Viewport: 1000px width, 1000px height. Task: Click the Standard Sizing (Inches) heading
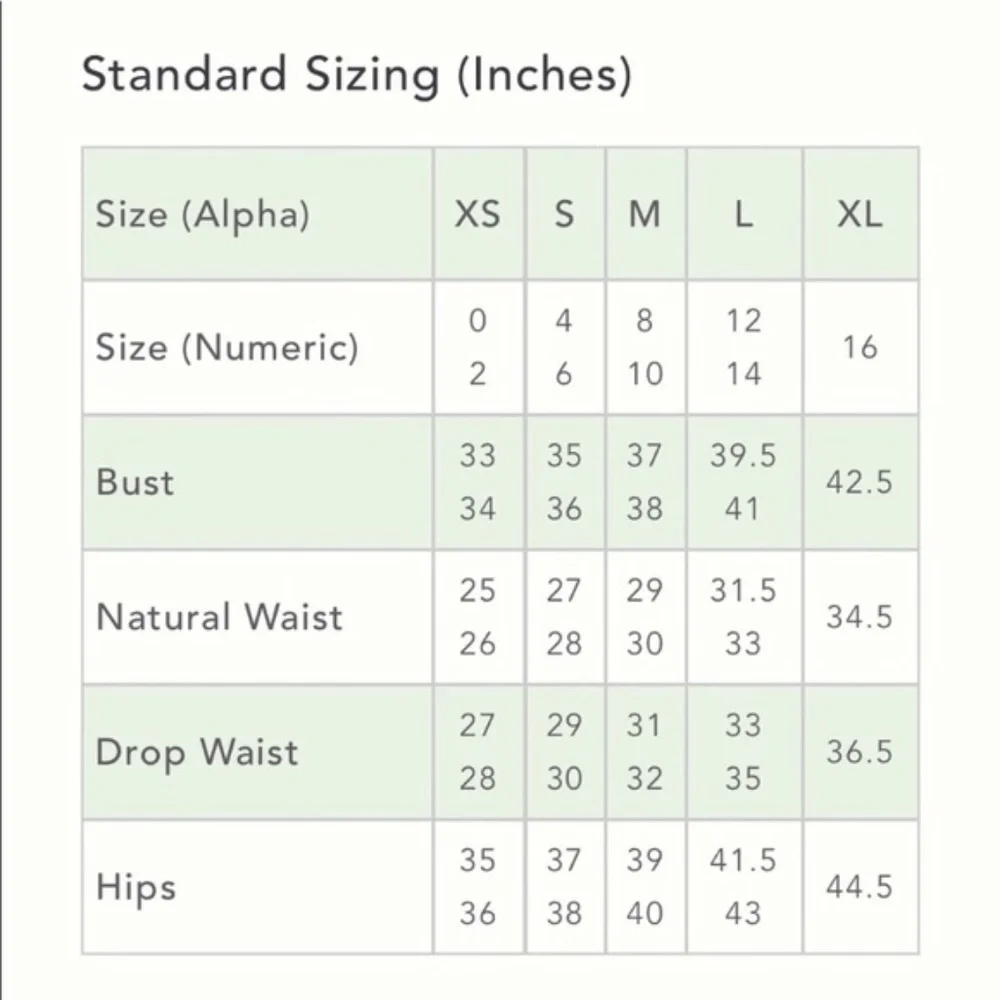click(357, 77)
